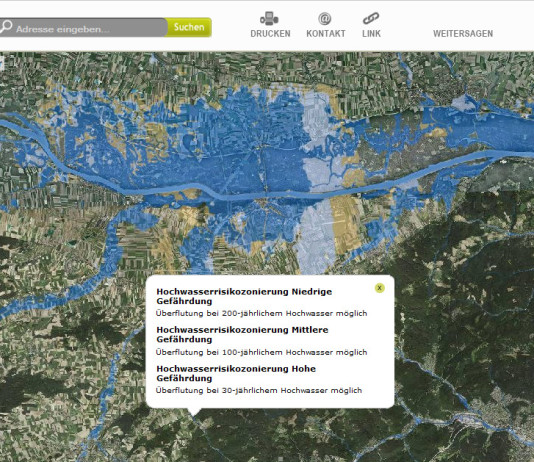The image size is (534, 462).
Task: Open the WEITERSAGEN share option
Action: tap(463, 34)
